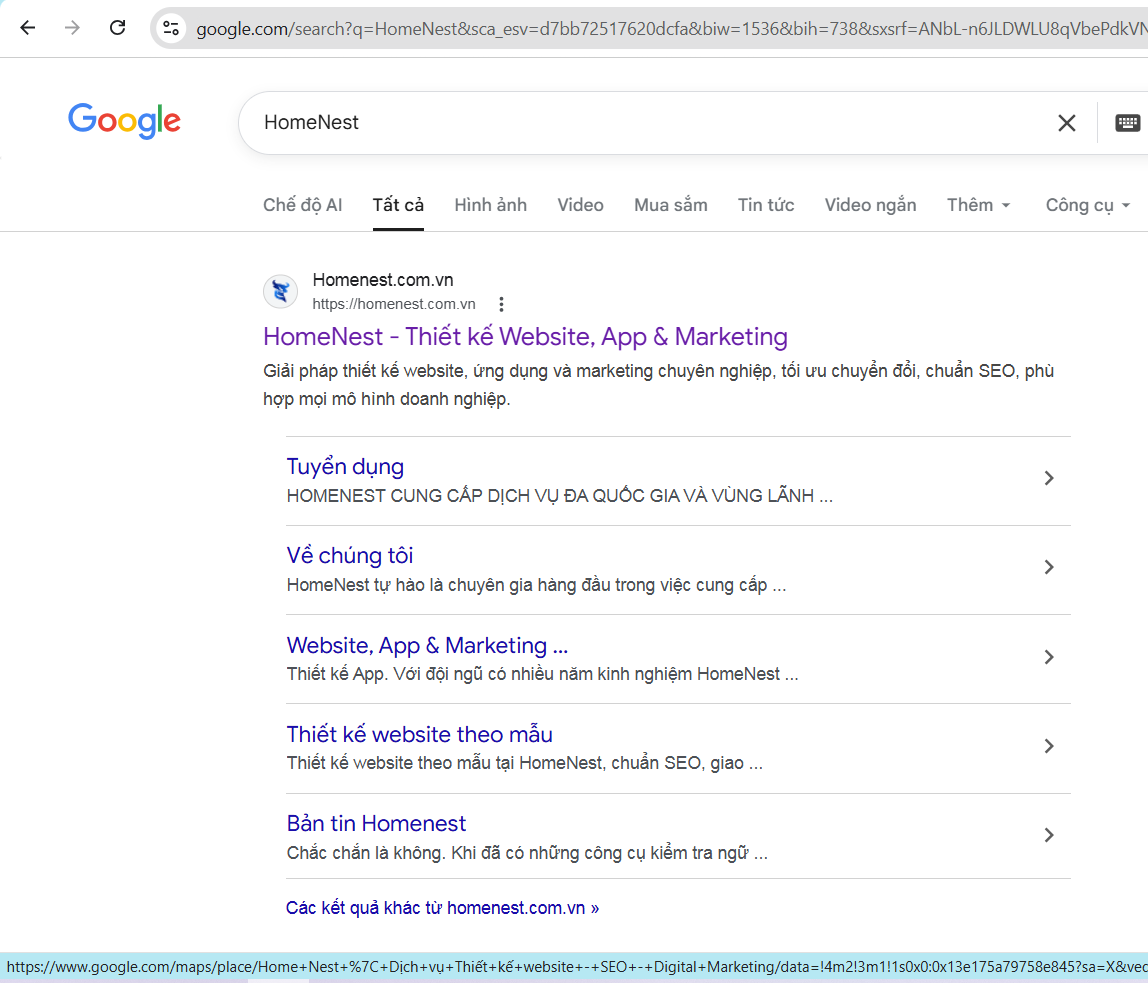Click chevron beside Tuyển dụng sitelink

point(1049,478)
